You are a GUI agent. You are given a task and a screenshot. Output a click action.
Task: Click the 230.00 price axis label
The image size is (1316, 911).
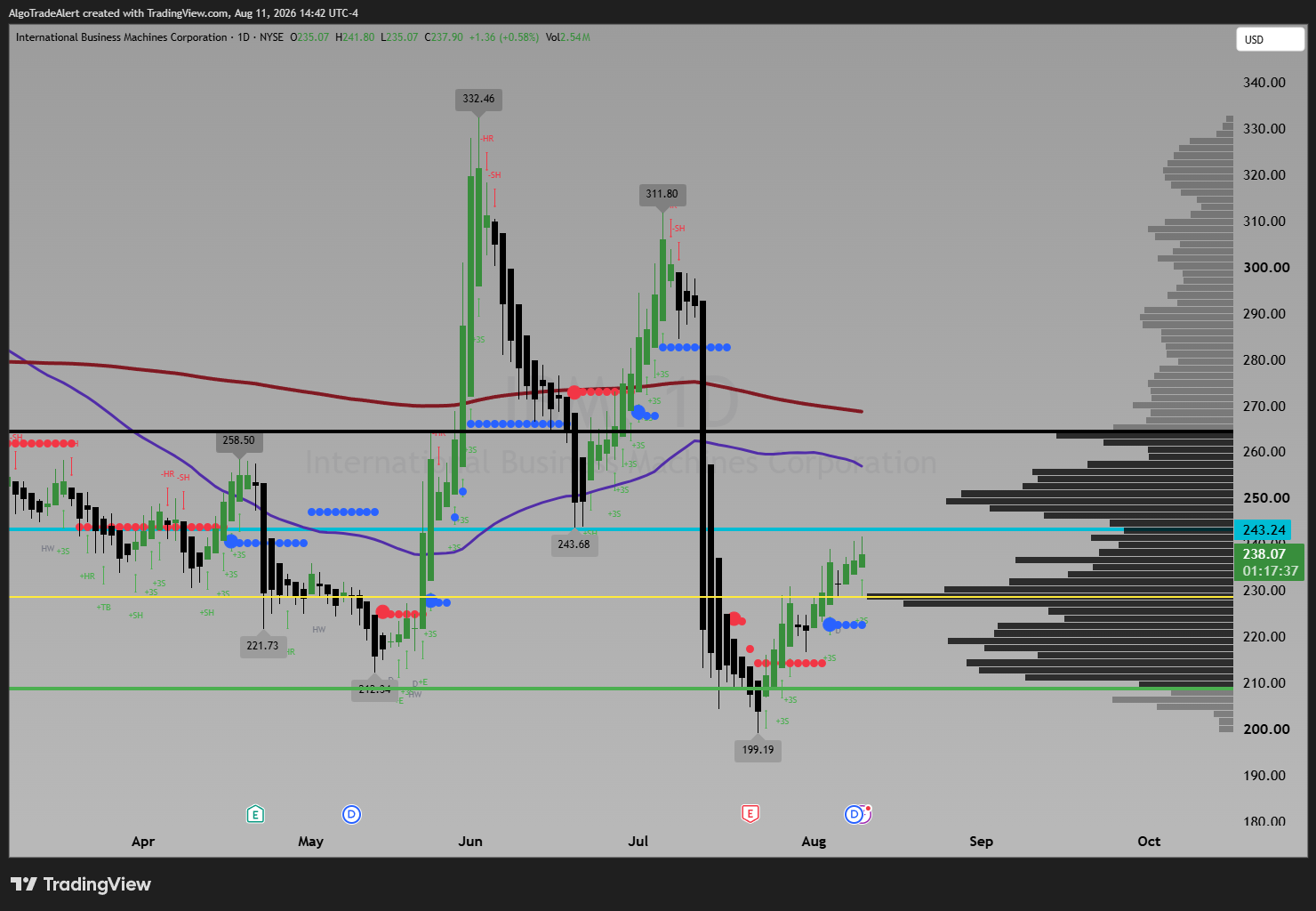click(1264, 591)
